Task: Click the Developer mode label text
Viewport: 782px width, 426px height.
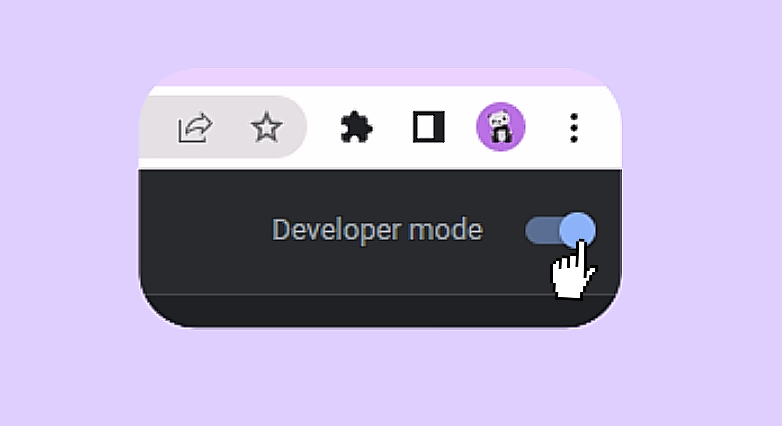Action: 377,230
